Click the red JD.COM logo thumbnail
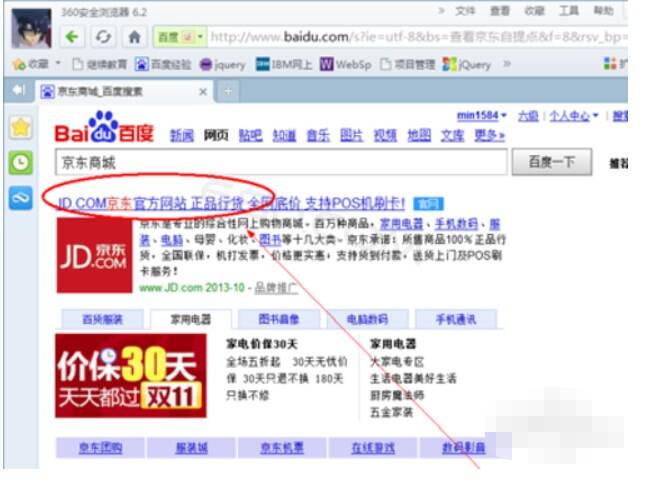 point(95,255)
